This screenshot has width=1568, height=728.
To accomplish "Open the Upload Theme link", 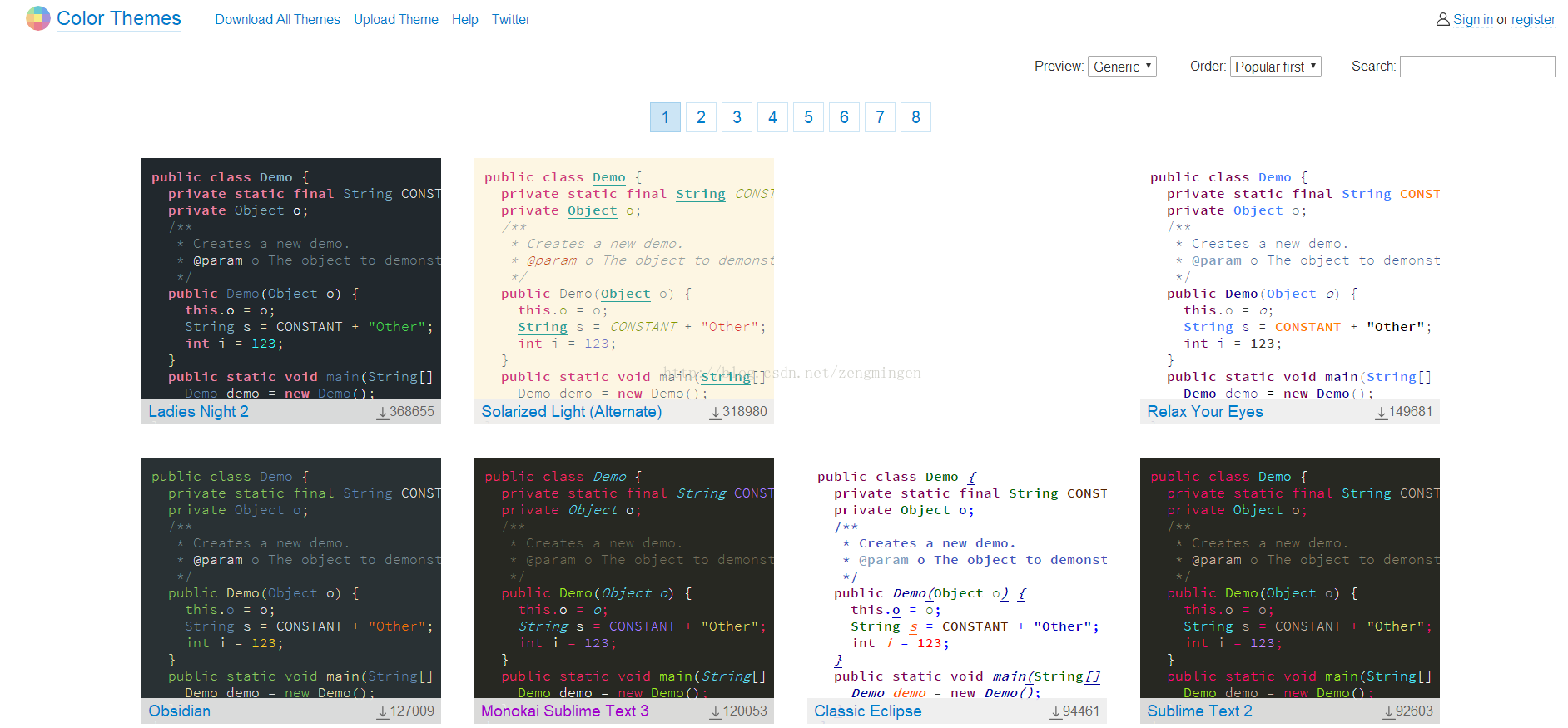I will coord(396,19).
